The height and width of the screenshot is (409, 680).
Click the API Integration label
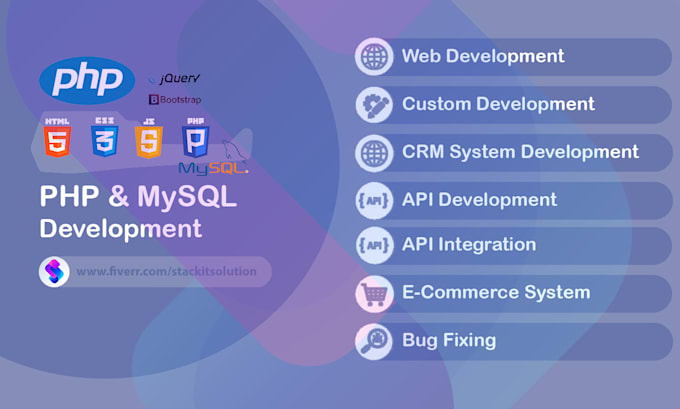click(469, 245)
